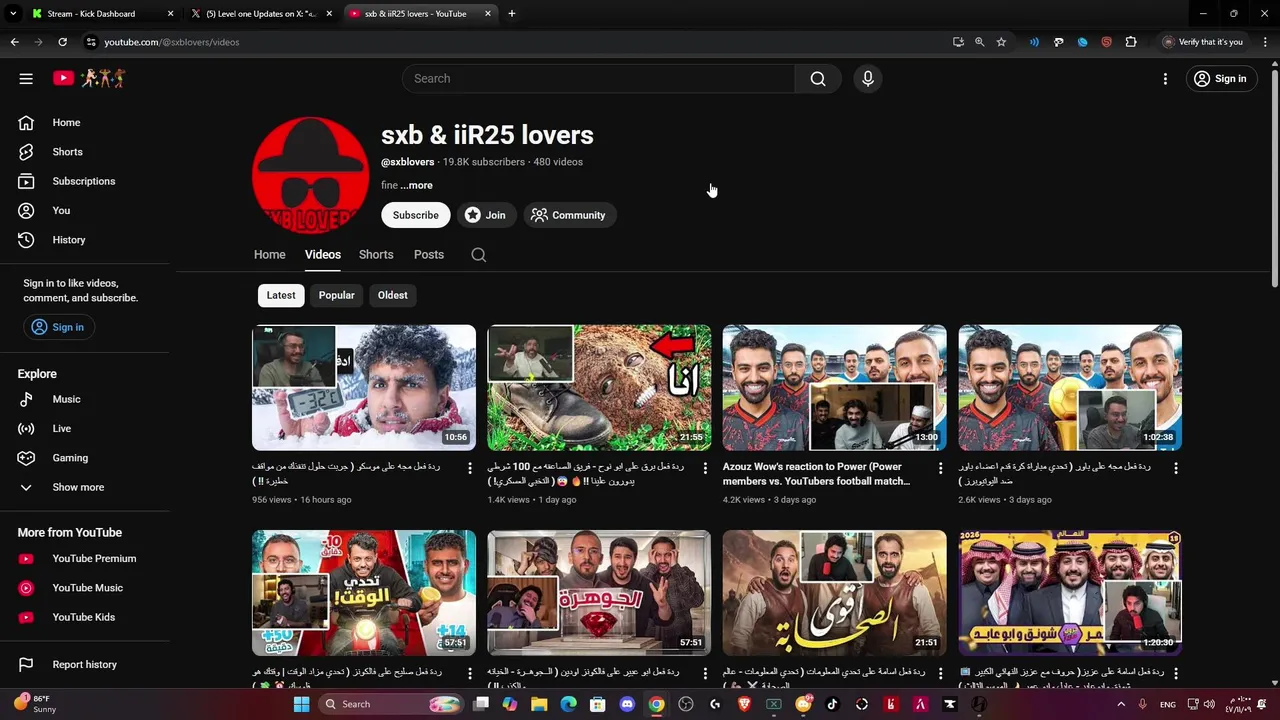Screen dimensions: 1280x720
Task: Open Shorts from the sidebar
Action: tap(85, 152)
